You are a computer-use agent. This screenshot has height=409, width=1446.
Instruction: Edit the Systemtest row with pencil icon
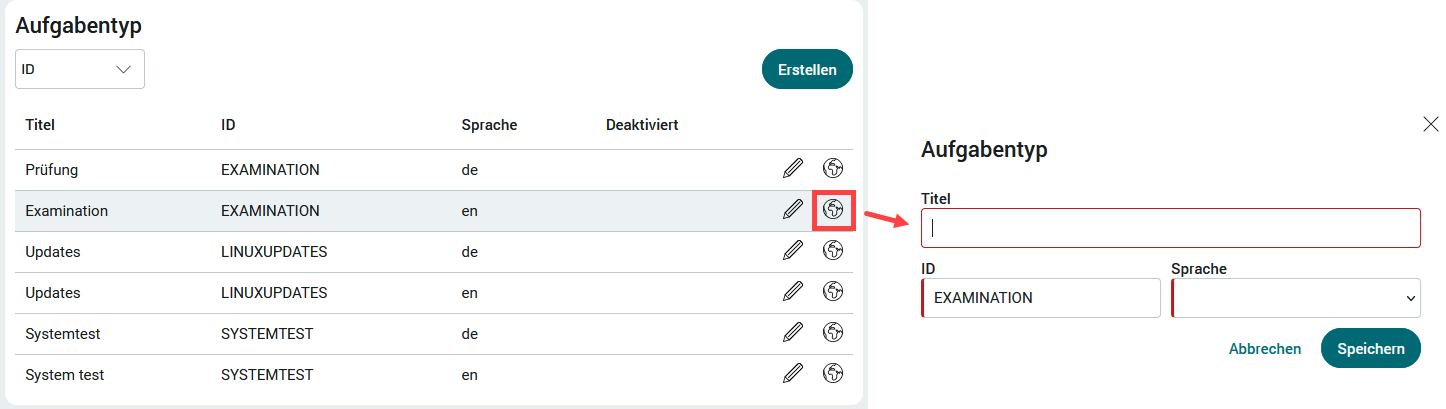tap(793, 332)
